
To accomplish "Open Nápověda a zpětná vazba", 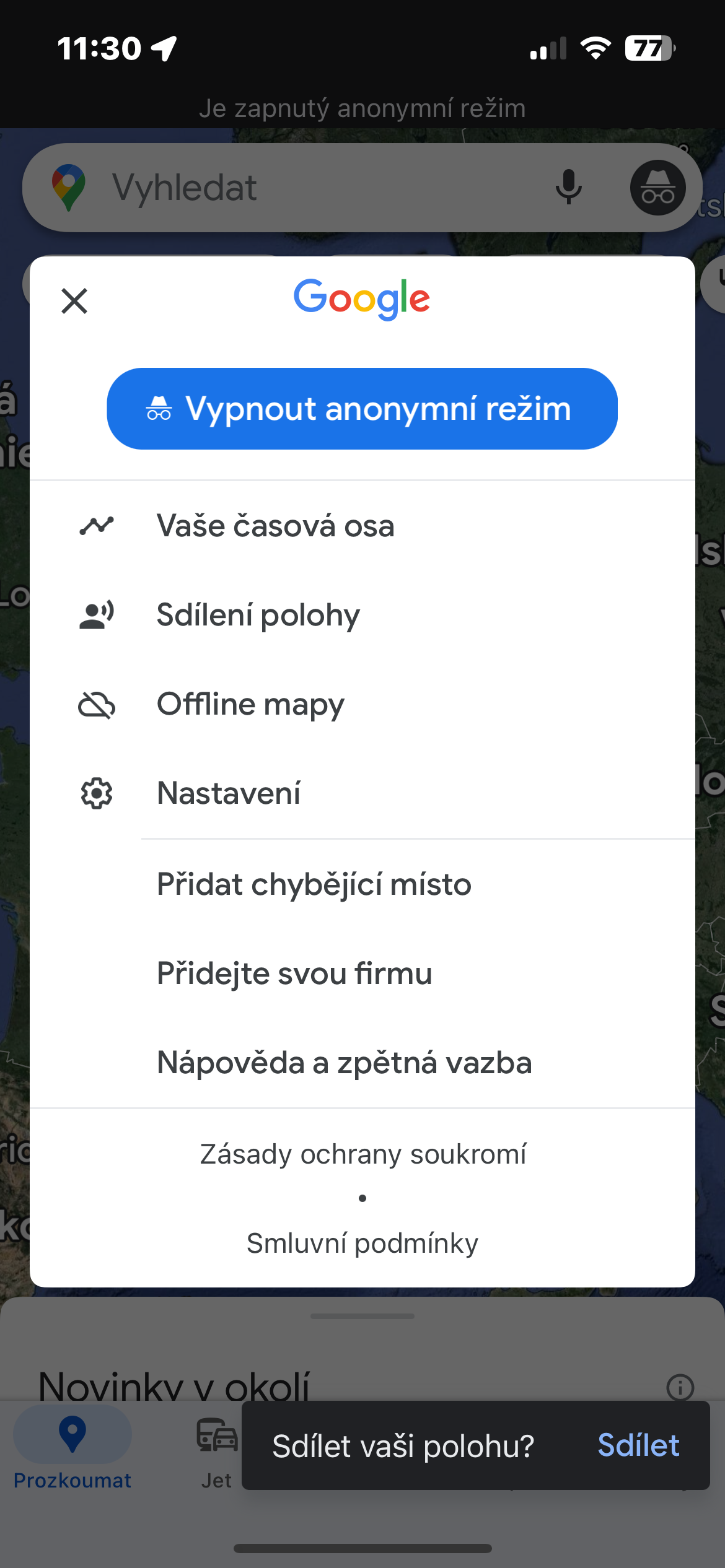I will (344, 1063).
